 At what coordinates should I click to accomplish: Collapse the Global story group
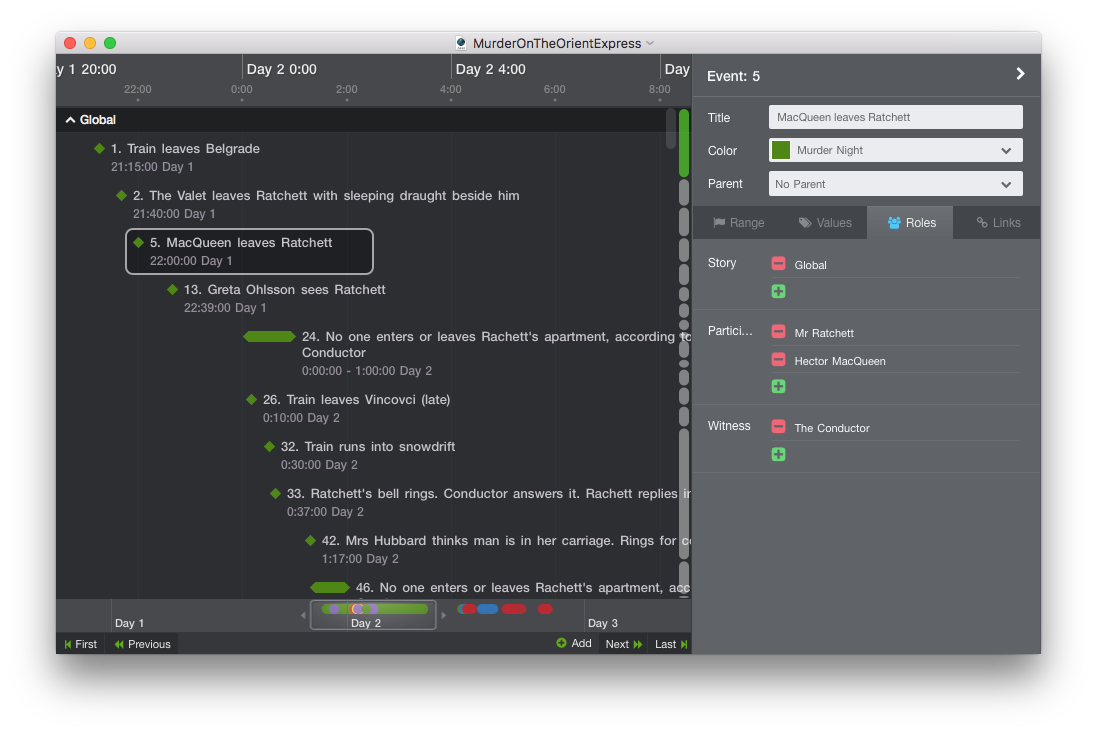(x=70, y=120)
